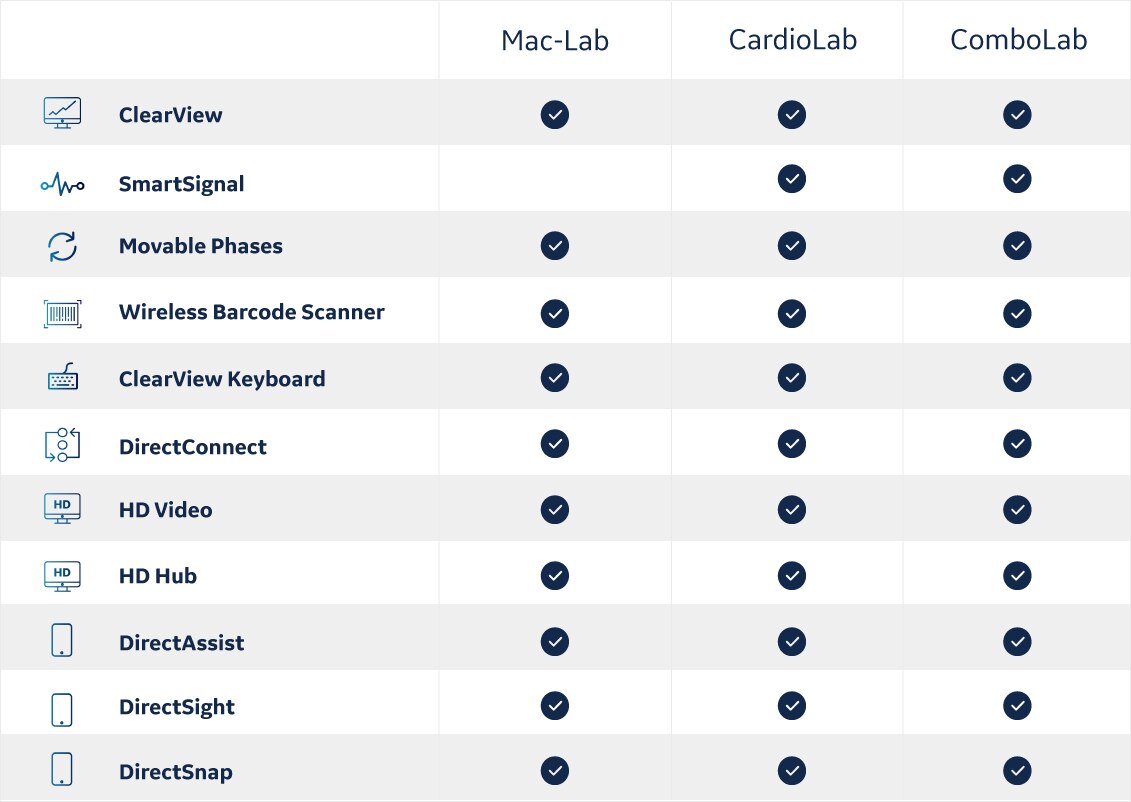Click the DirectSight feature label
Viewport: 1131px width, 802px height.
[x=177, y=708]
